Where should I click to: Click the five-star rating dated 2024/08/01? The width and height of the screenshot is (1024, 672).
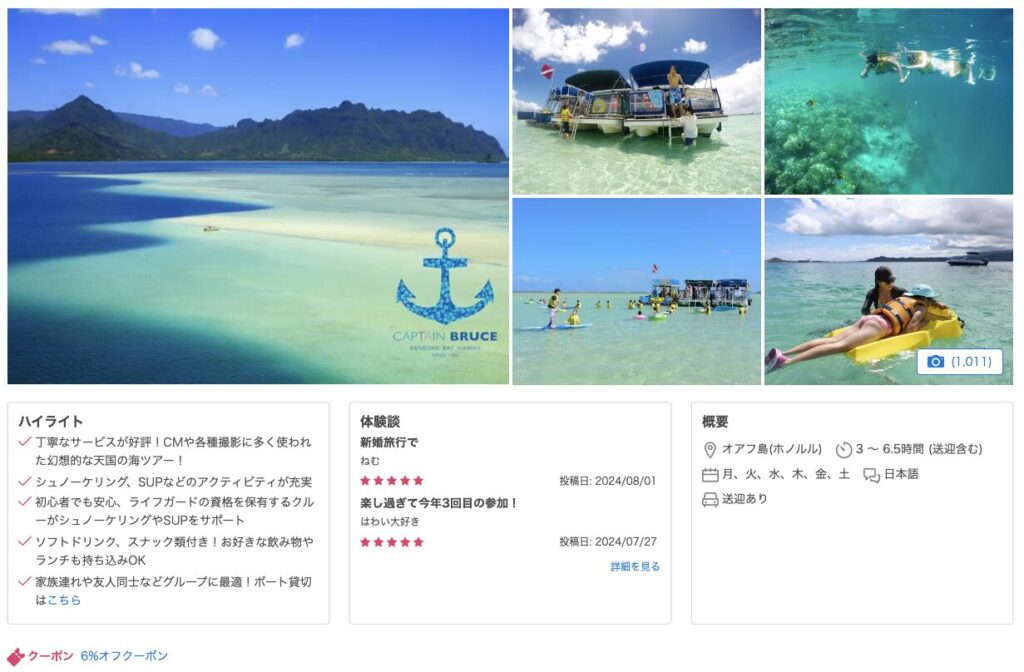tap(392, 481)
